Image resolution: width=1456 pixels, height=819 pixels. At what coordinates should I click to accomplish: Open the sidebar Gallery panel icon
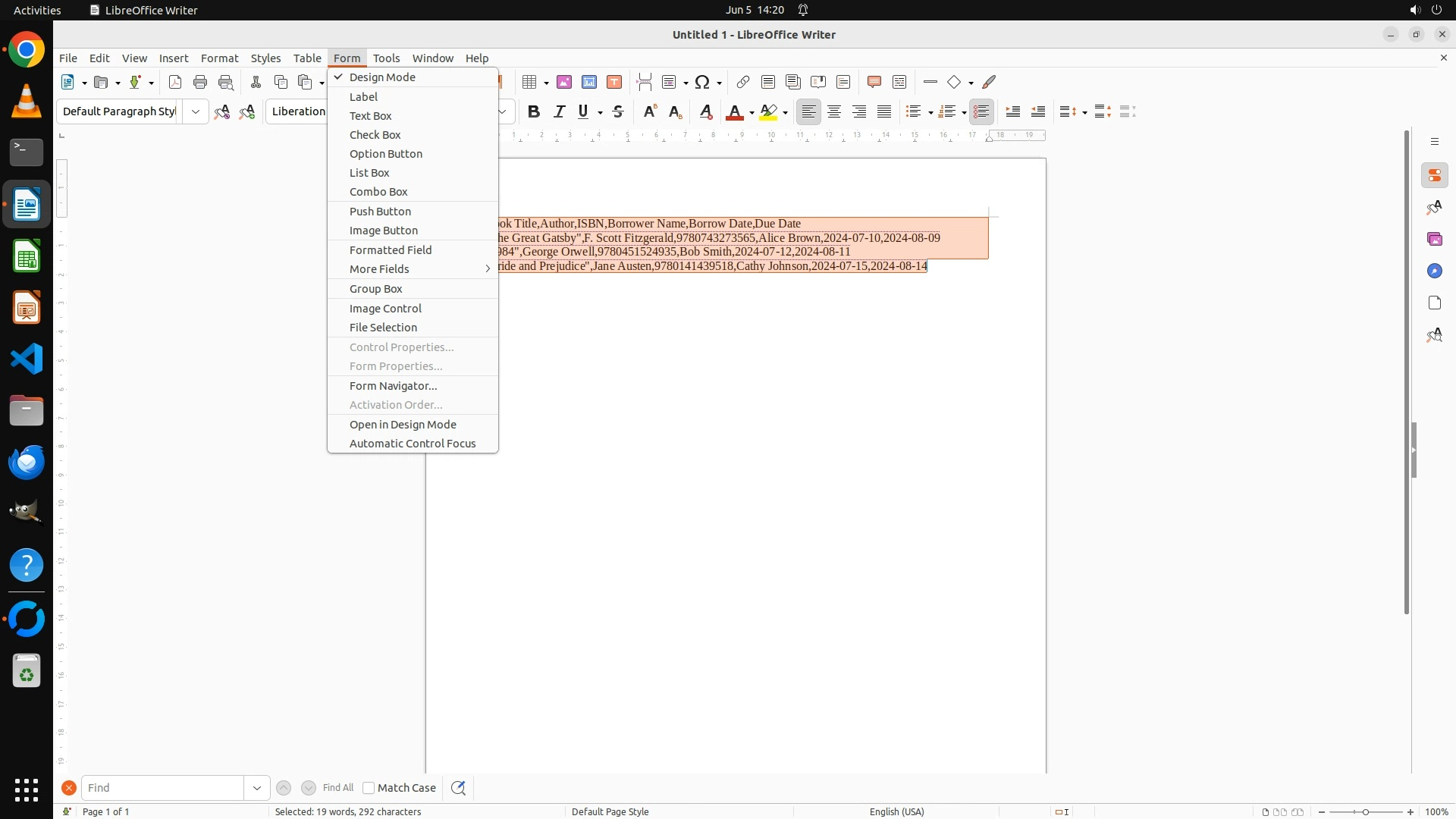pos(1434,240)
